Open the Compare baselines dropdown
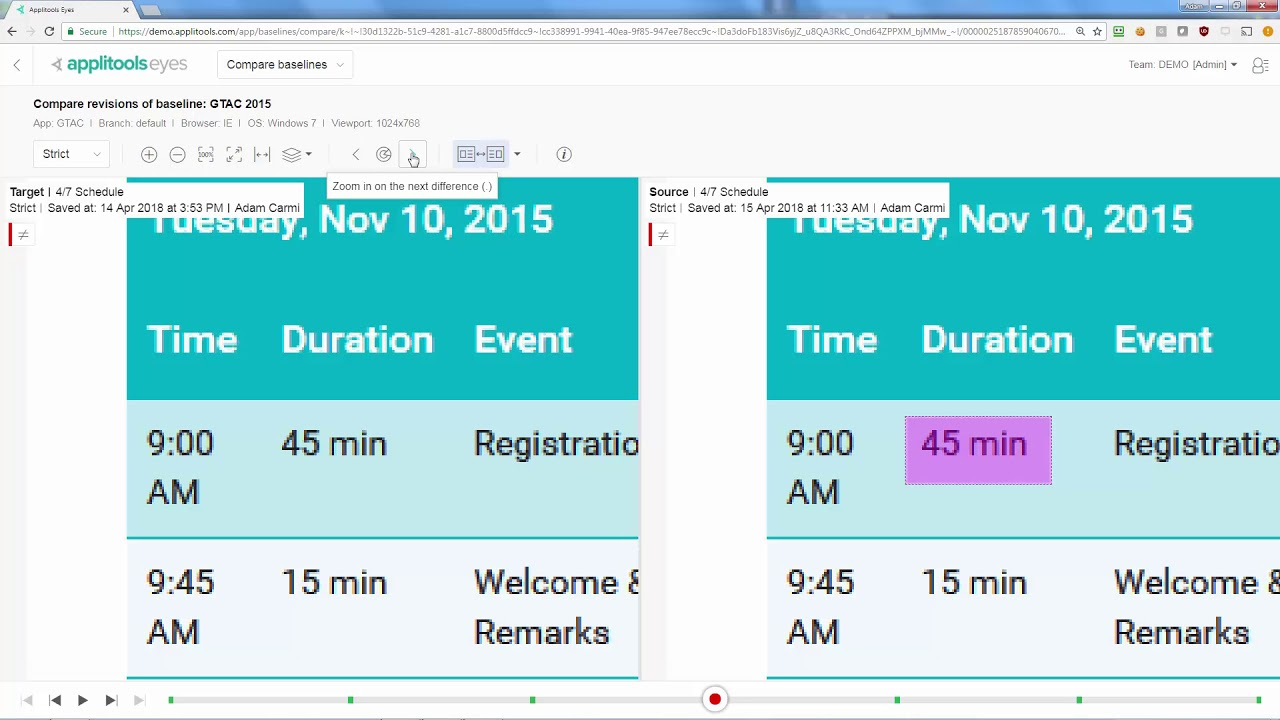This screenshot has width=1280, height=720. click(x=285, y=64)
